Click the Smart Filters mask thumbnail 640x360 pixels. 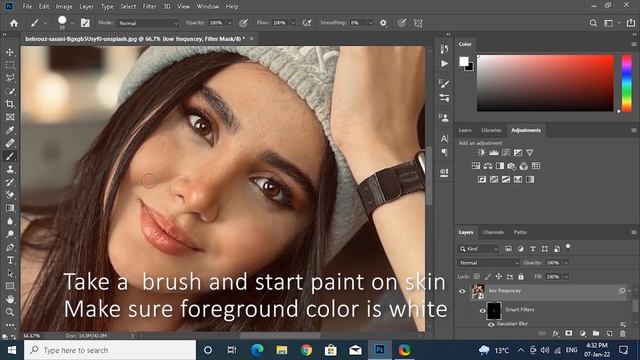494,311
